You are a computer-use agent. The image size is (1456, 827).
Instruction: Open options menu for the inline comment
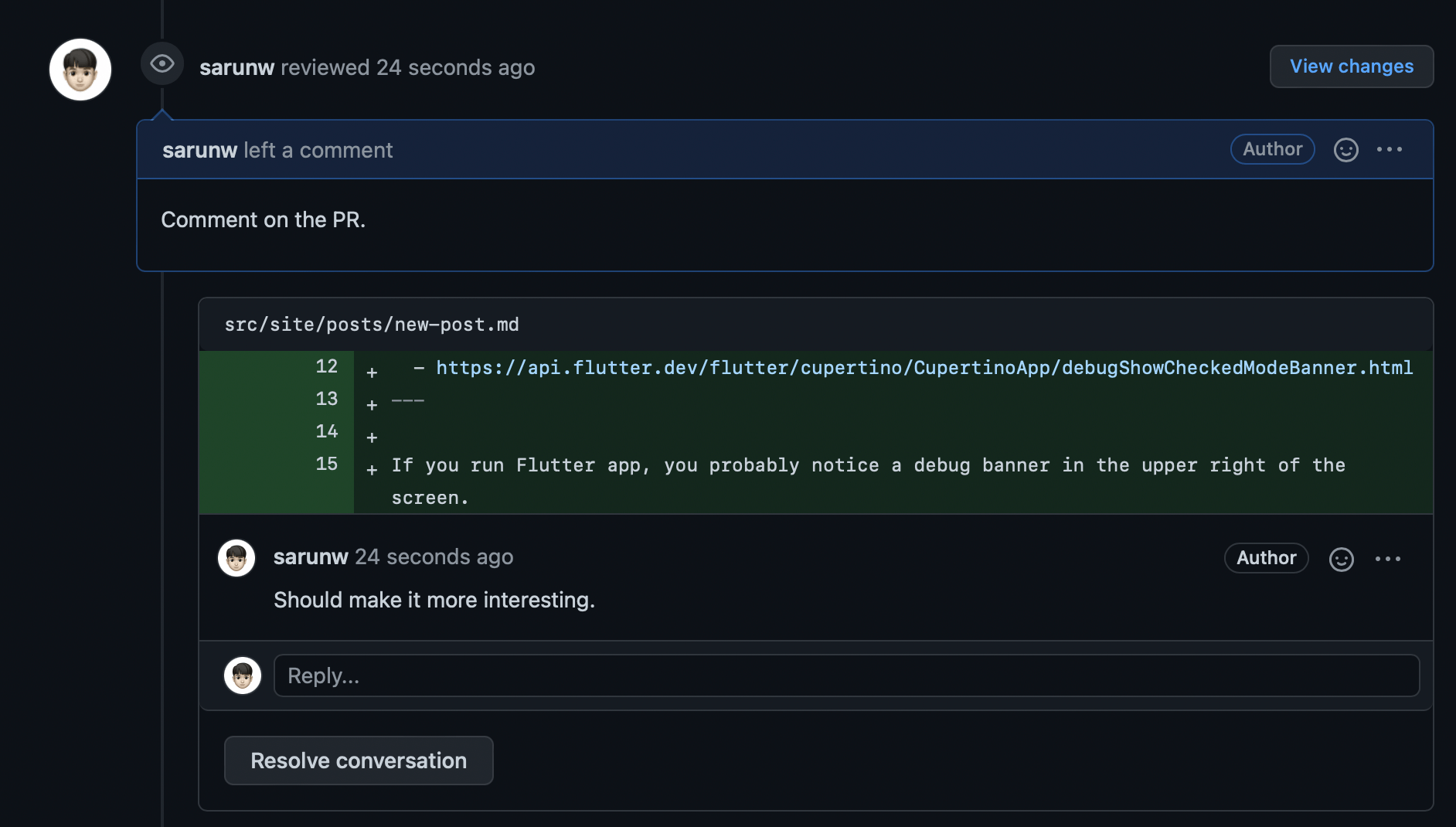[x=1387, y=559]
